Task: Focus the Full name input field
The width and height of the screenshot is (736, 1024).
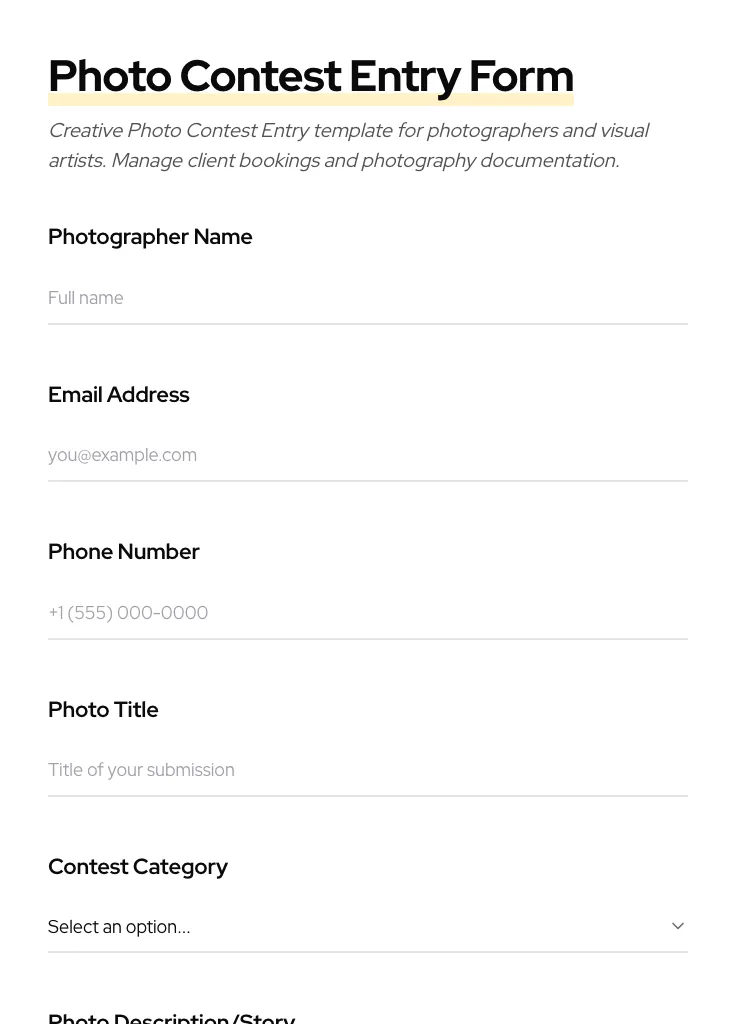Action: point(367,298)
